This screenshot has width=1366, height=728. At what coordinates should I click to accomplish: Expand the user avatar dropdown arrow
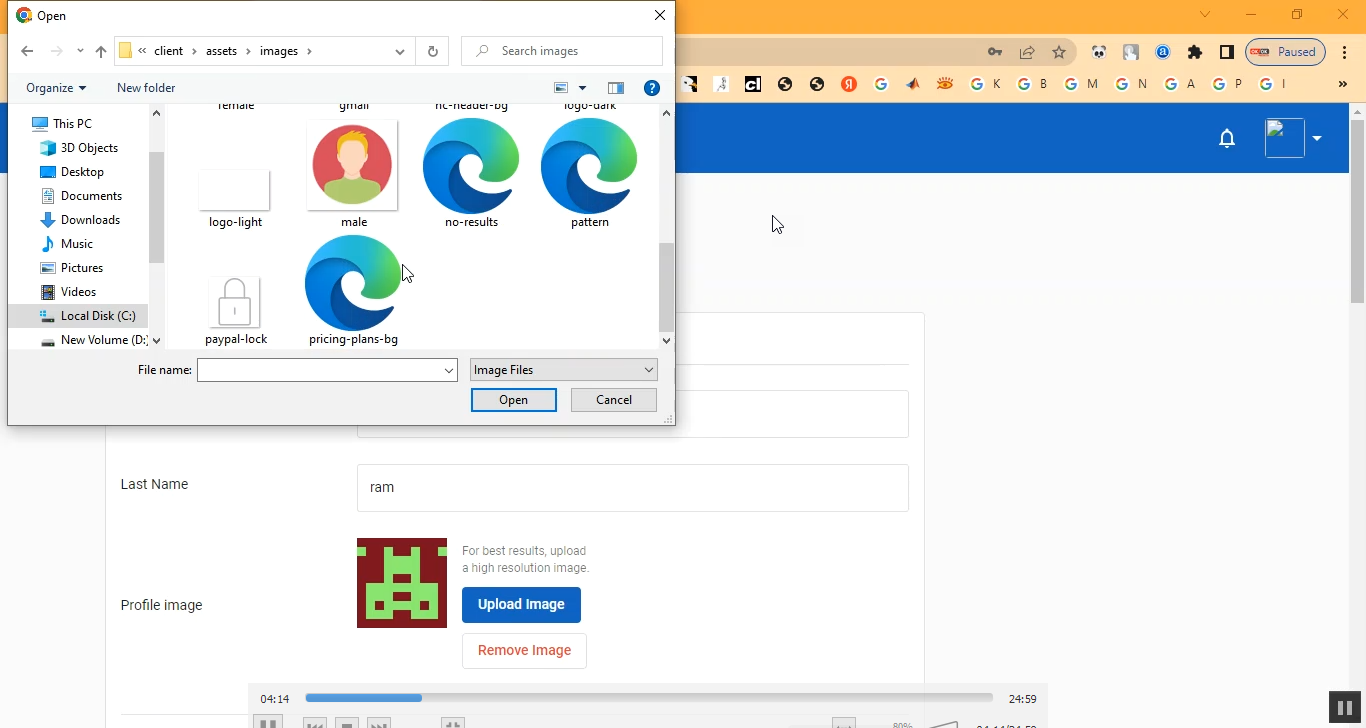1317,139
